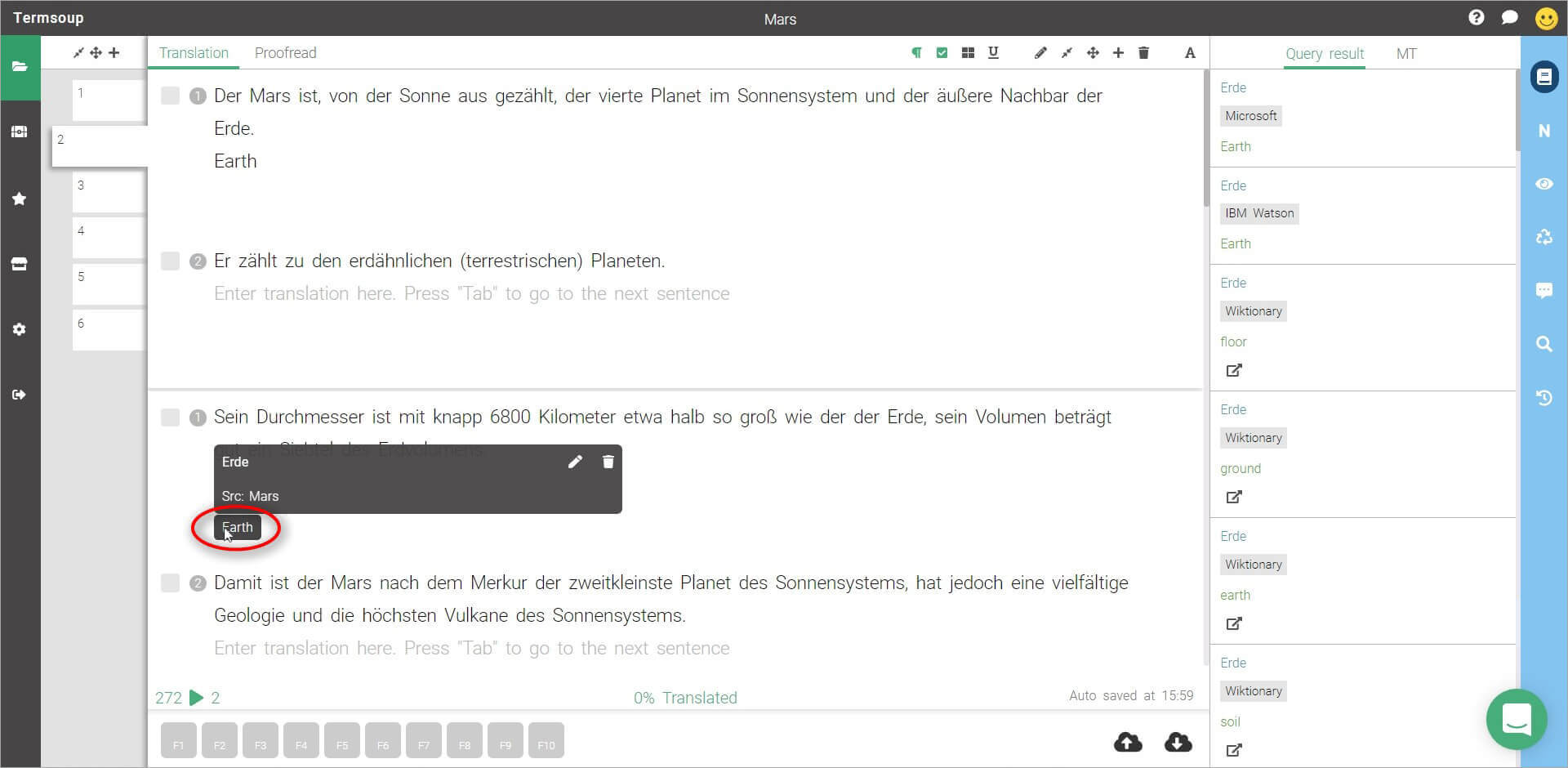Check the box for 'Sein Durchmesser' sentence
Viewport: 1568px width, 768px height.
click(x=170, y=417)
